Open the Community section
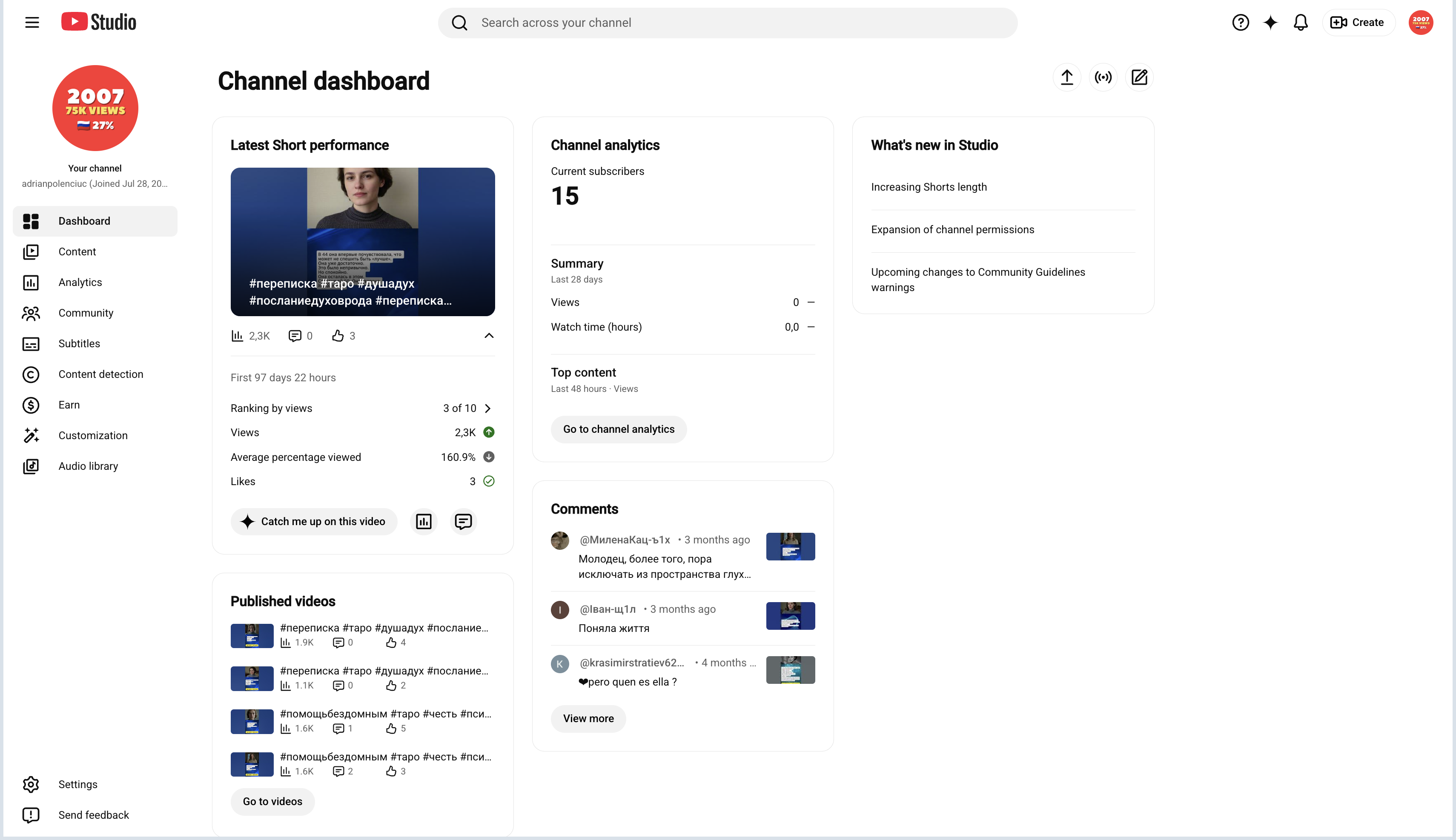This screenshot has width=1456, height=840. [95, 313]
